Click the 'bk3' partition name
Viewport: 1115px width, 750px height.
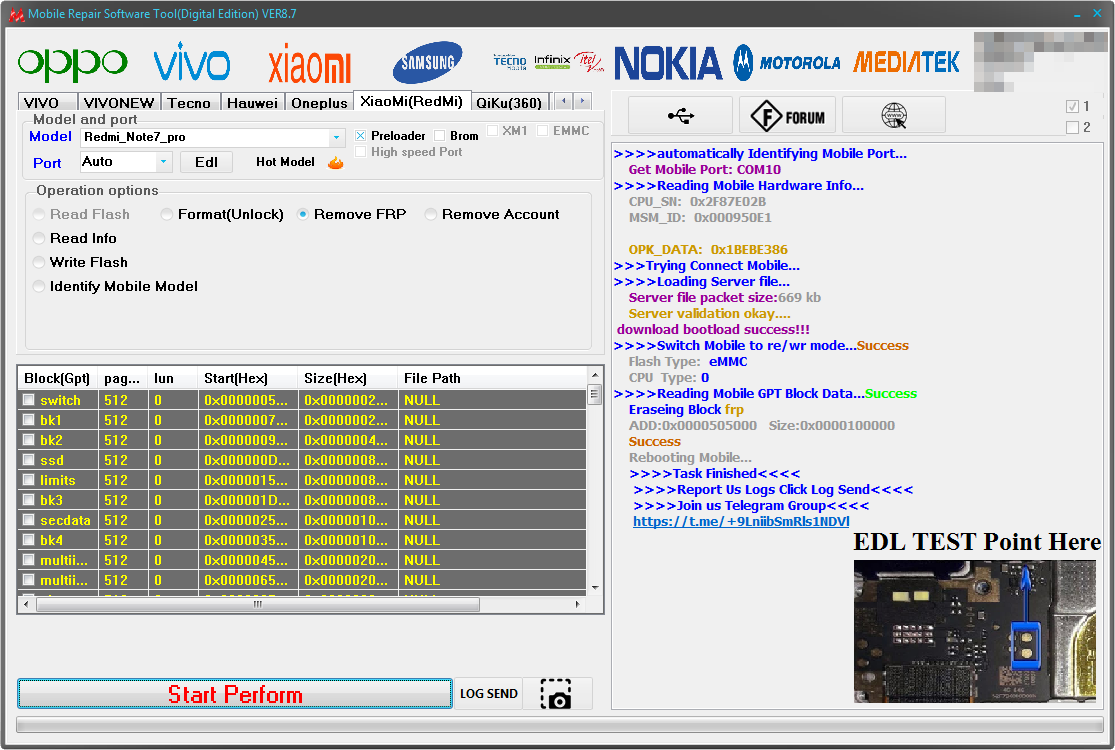[x=51, y=500]
